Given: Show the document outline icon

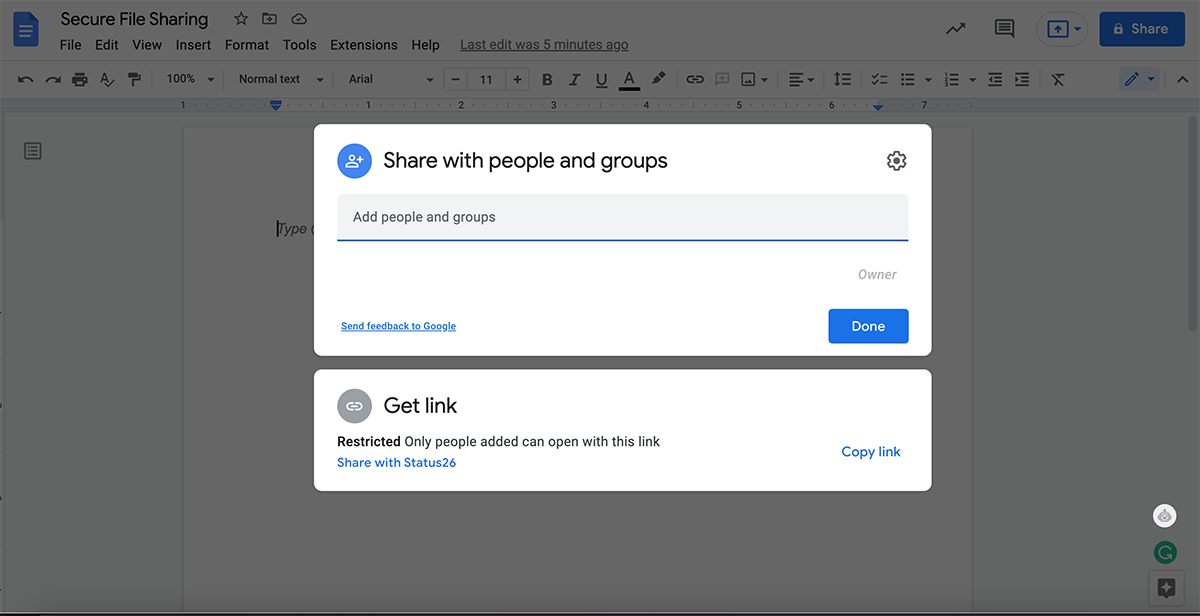Looking at the screenshot, I should [33, 151].
